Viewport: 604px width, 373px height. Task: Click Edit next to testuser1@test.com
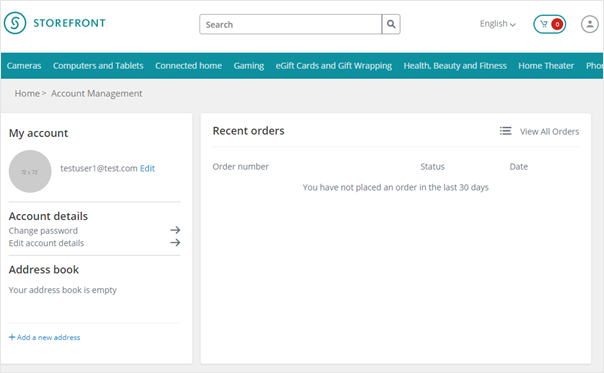[x=147, y=168]
